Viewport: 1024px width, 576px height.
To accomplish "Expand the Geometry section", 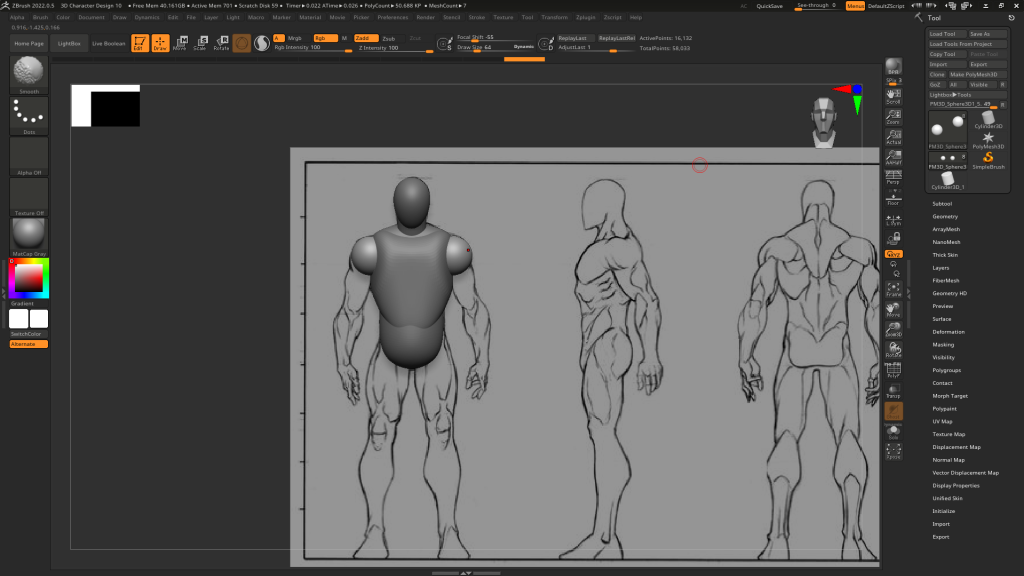I will point(945,217).
